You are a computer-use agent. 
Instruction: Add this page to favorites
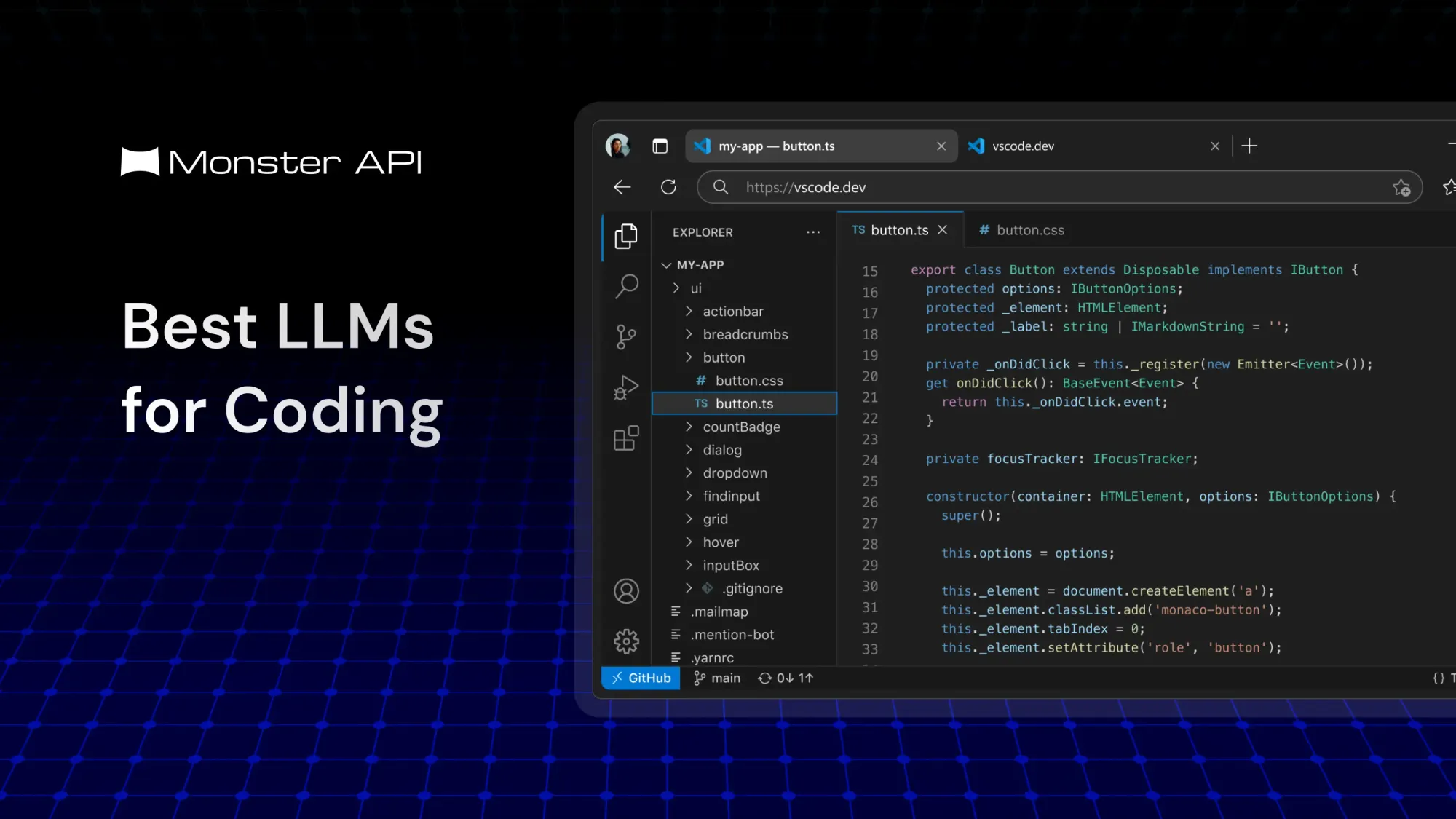pos(1401,188)
